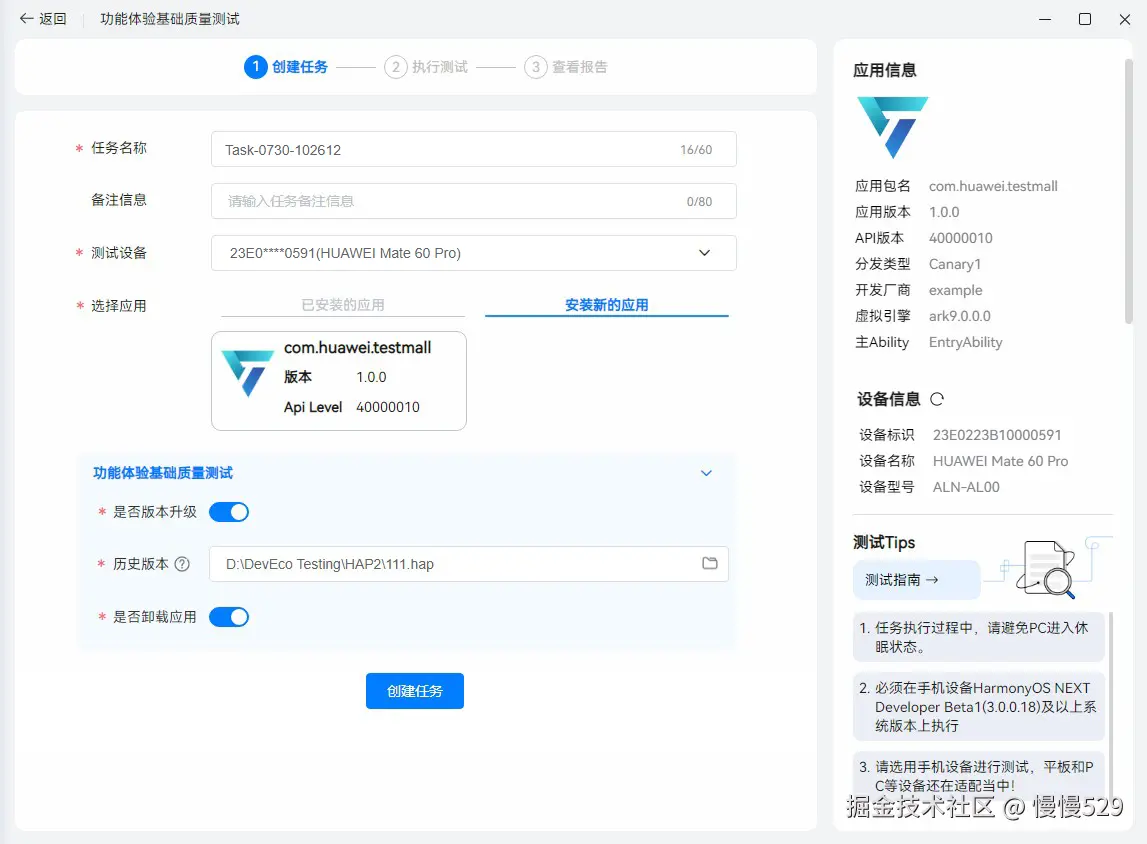The image size is (1147, 844).
Task: Click step 2 circle 执行测试
Action: click(x=395, y=67)
